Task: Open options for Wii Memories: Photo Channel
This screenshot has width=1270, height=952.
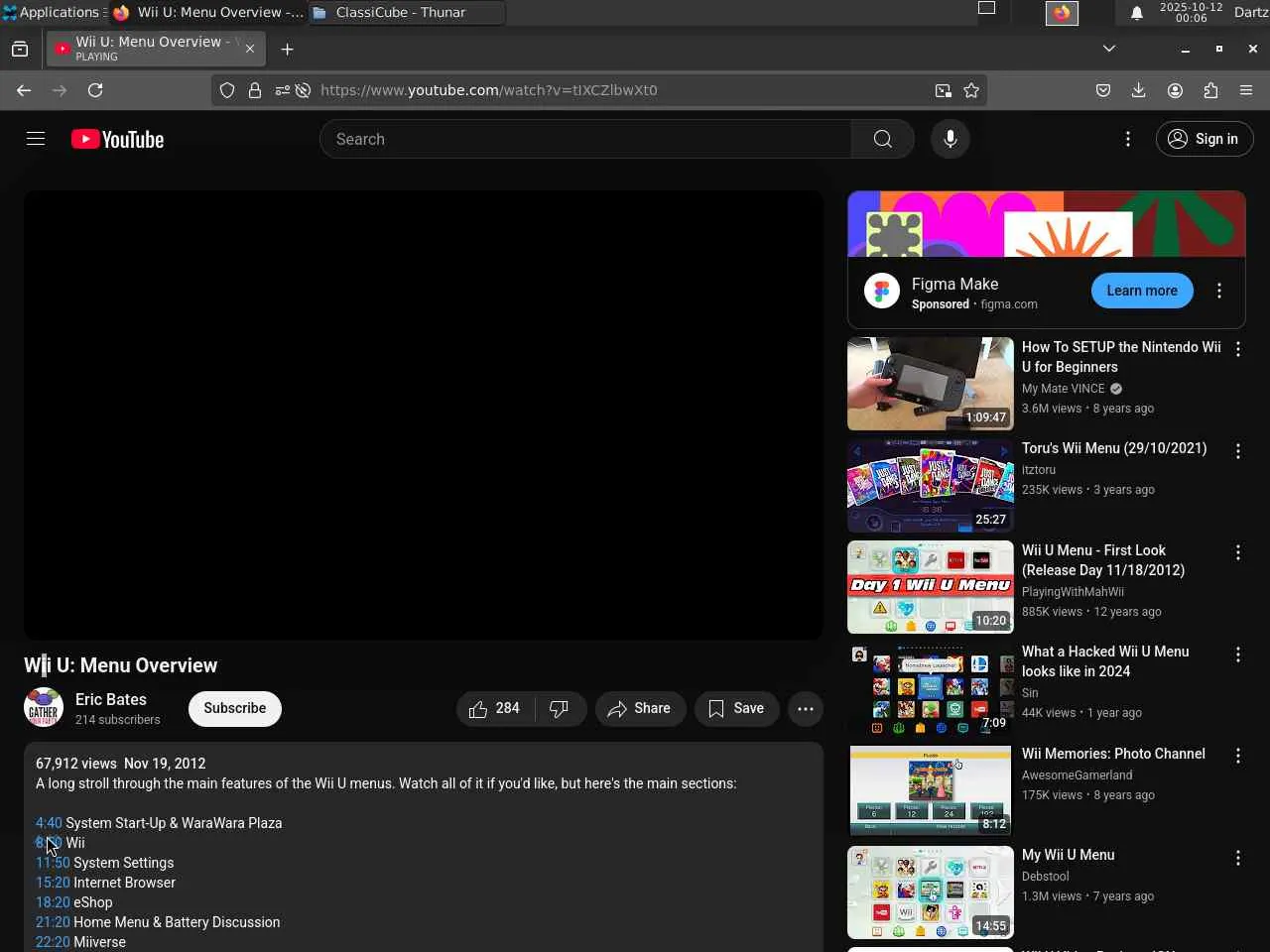Action: pyautogui.click(x=1238, y=756)
